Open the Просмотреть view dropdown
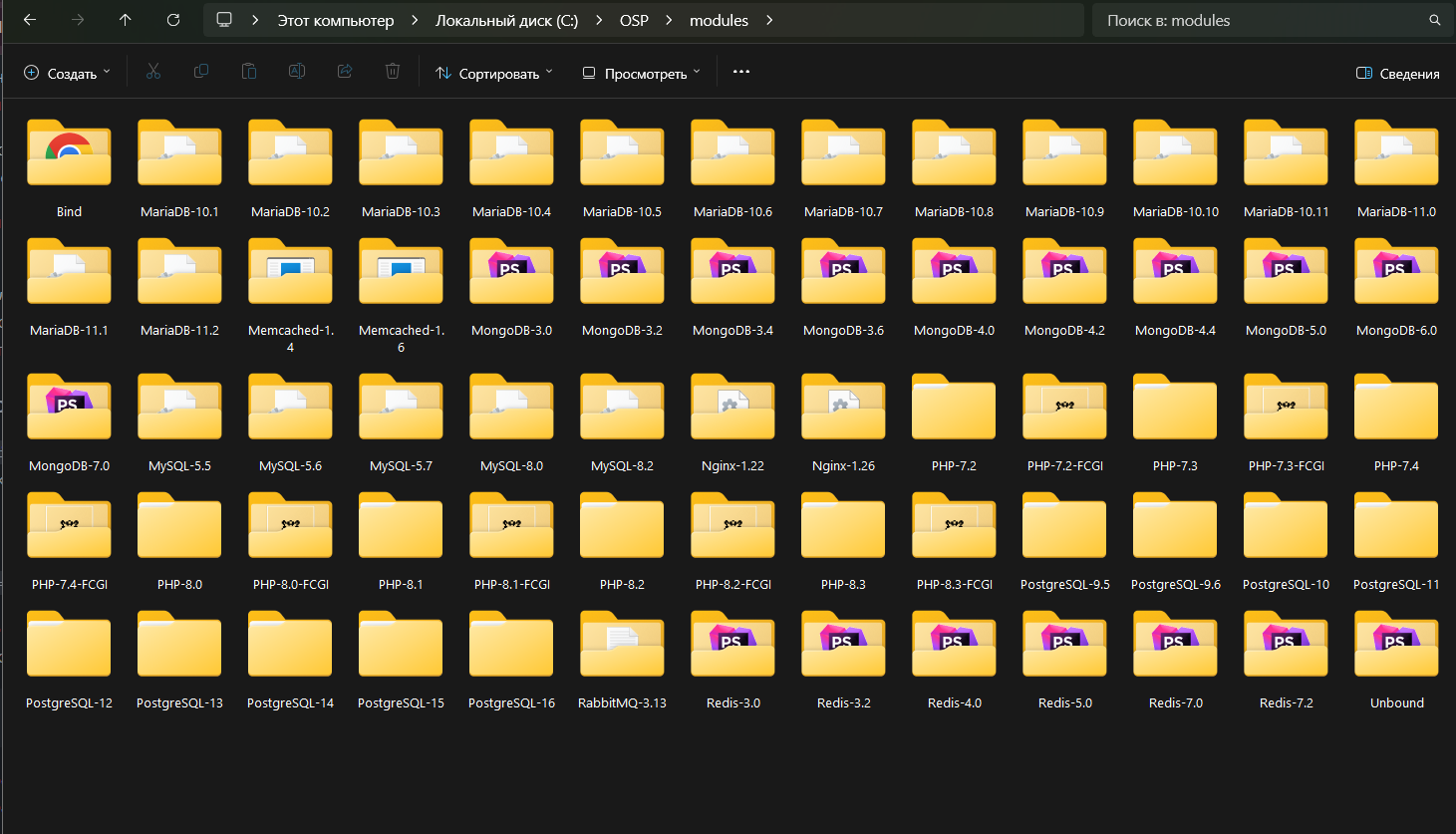This screenshot has height=834, width=1456. (x=642, y=73)
